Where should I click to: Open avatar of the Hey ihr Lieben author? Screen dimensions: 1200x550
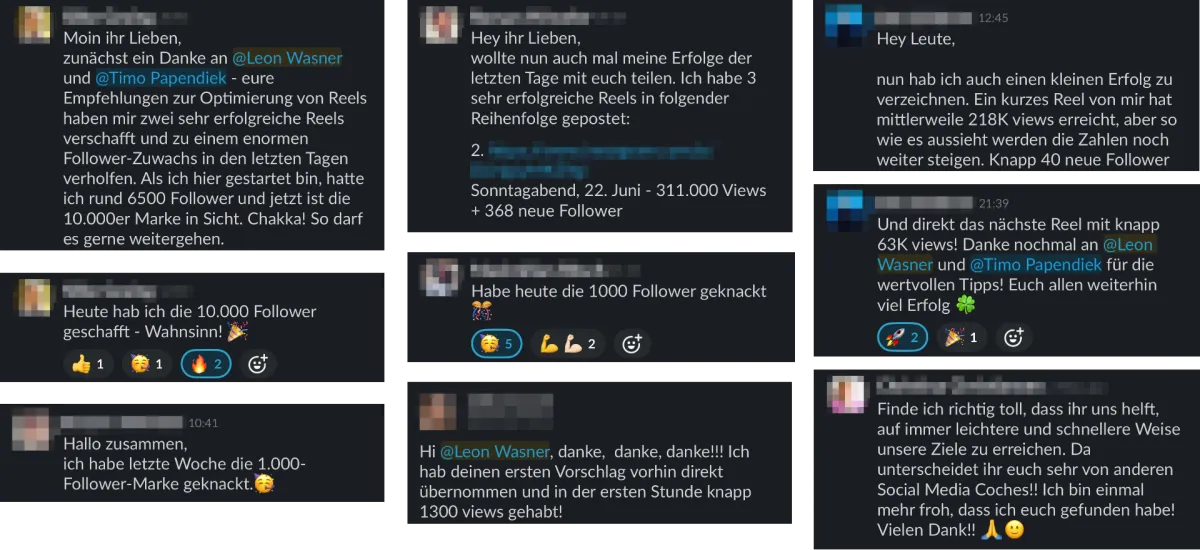click(x=439, y=25)
